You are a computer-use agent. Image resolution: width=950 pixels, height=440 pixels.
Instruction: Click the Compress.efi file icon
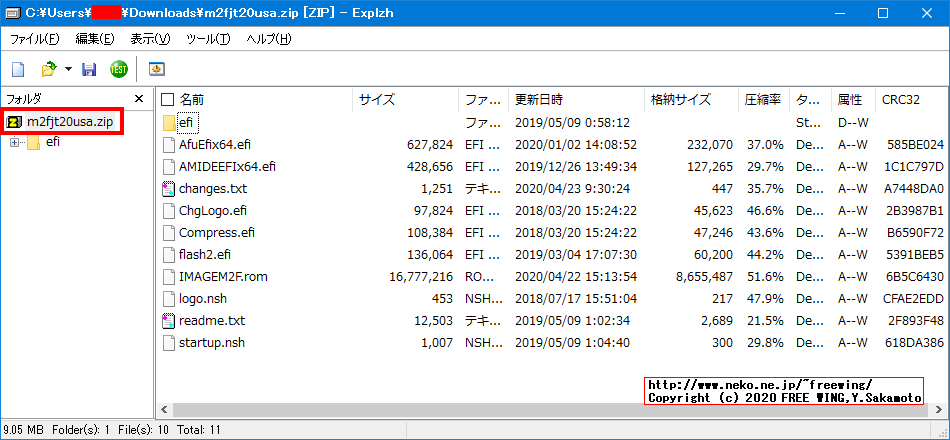click(x=169, y=233)
